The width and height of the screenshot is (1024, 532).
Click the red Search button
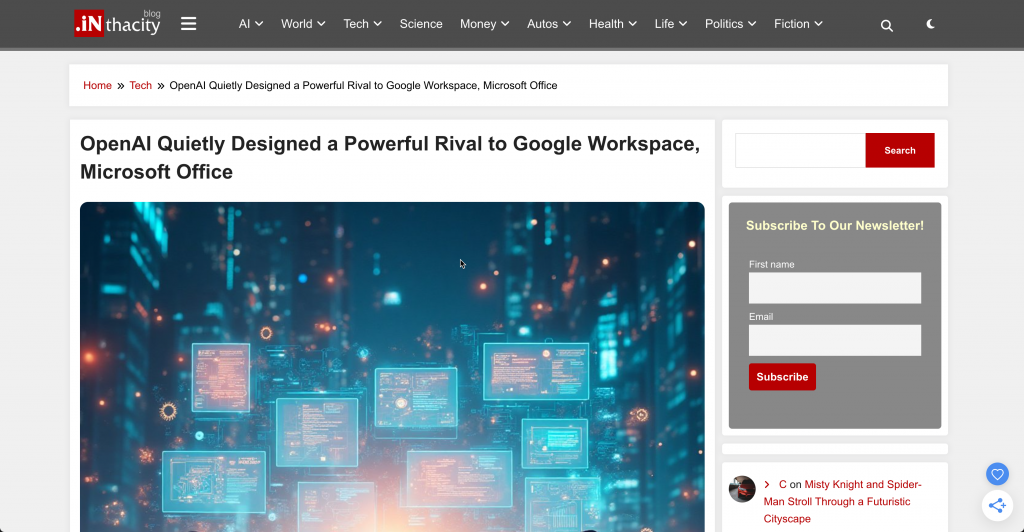(x=899, y=150)
